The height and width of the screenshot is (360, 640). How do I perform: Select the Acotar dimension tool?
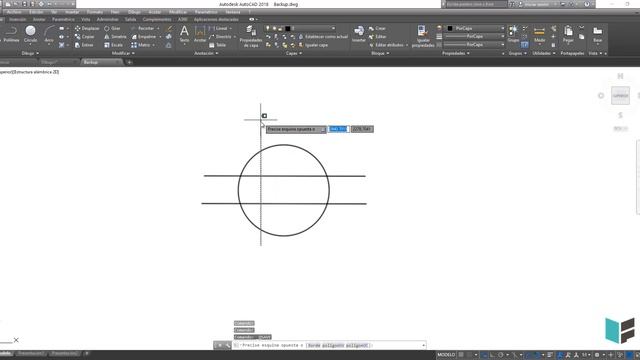(x=200, y=33)
